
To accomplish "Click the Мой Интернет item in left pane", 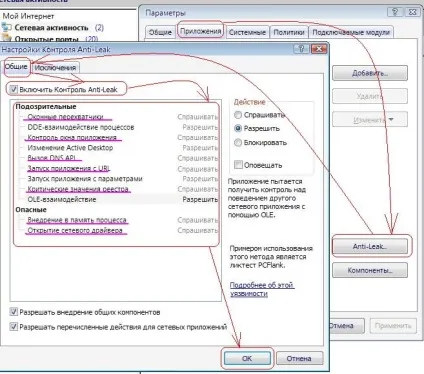I will pos(28,16).
